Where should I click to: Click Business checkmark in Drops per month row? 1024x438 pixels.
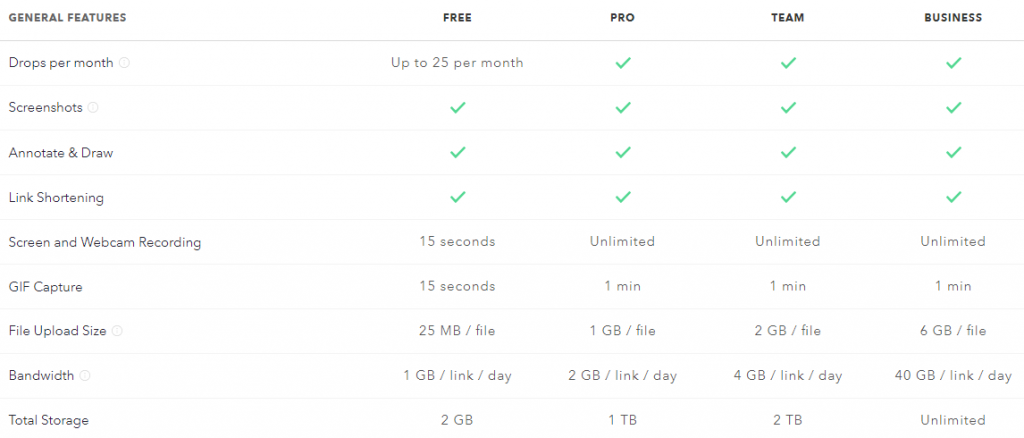coord(953,62)
